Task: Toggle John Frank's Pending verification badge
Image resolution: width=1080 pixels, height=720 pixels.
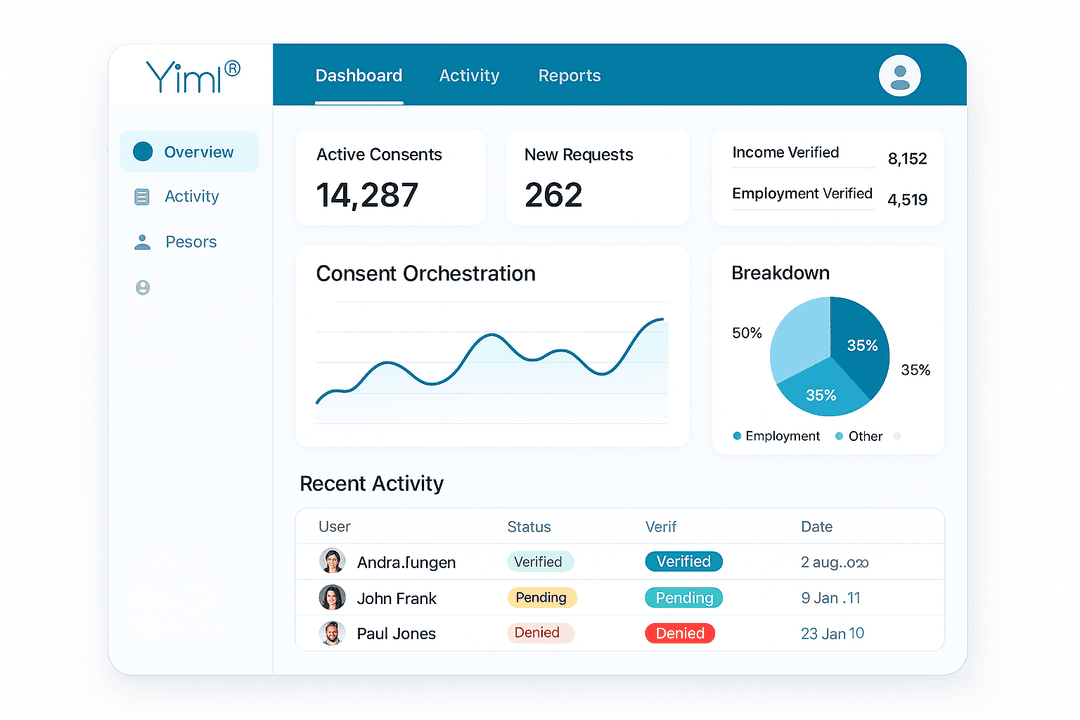Action: [684, 597]
